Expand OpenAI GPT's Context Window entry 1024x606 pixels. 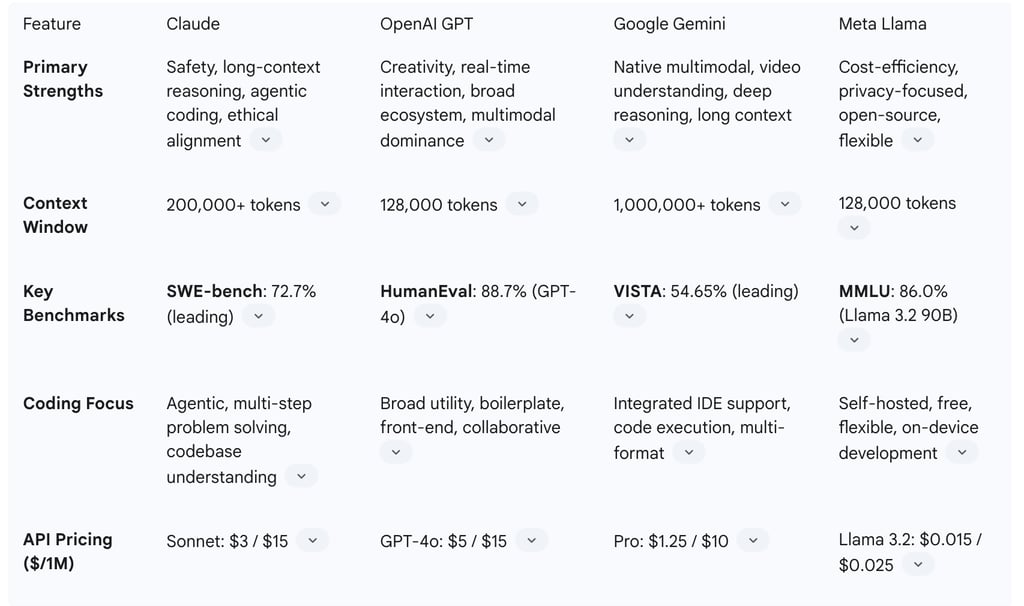521,204
